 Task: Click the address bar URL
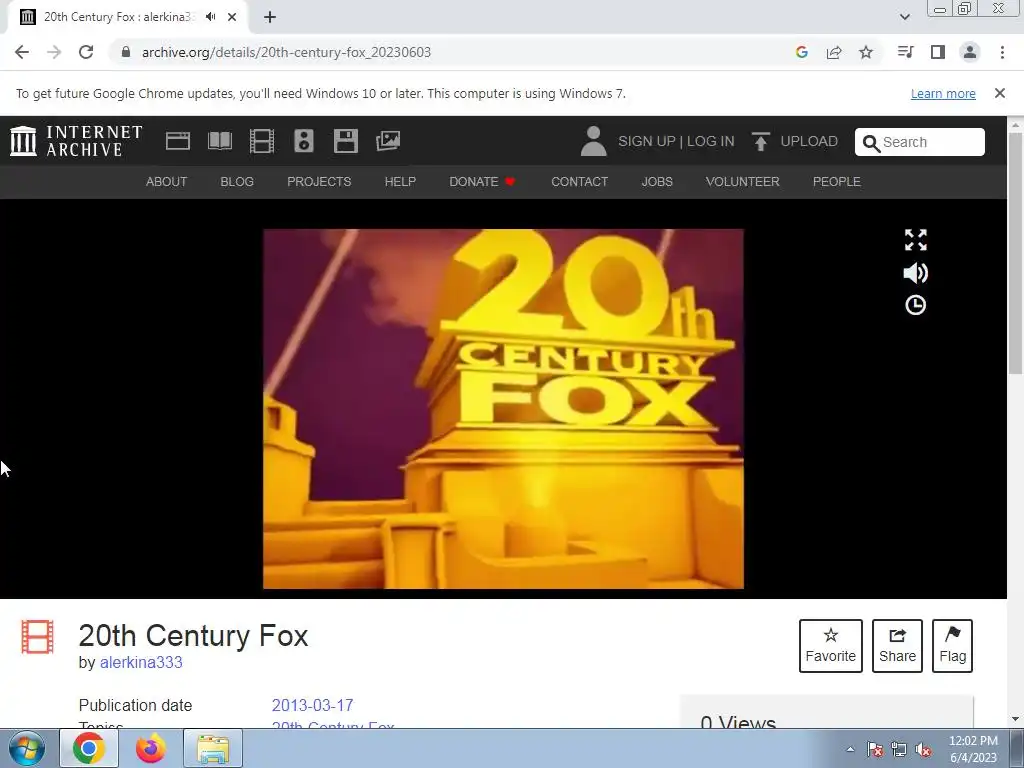click(x=286, y=52)
